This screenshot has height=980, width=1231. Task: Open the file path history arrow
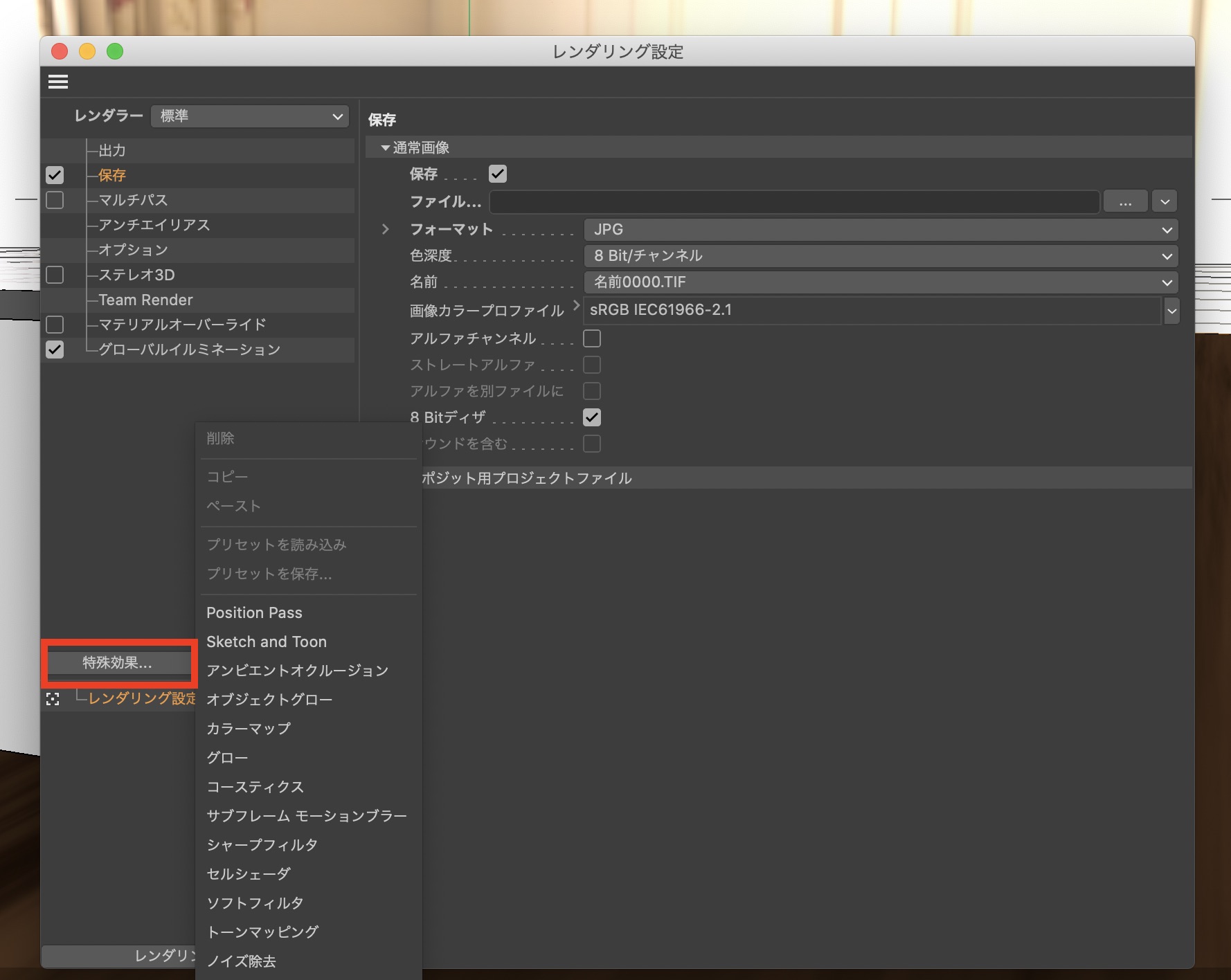(1165, 202)
